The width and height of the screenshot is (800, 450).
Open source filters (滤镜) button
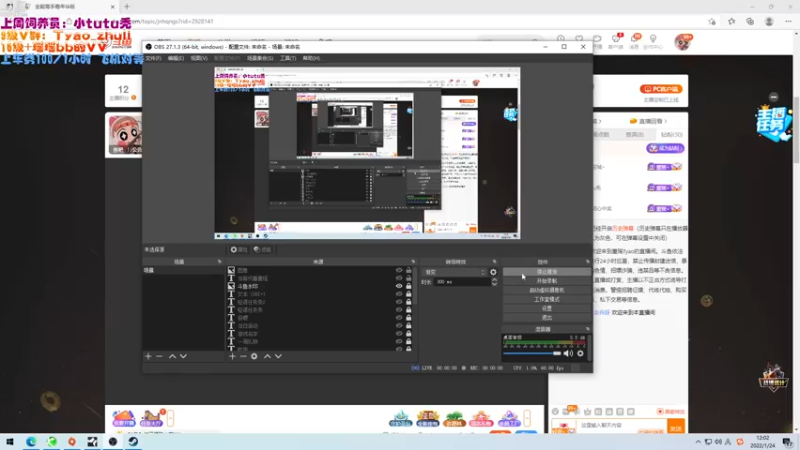point(262,249)
